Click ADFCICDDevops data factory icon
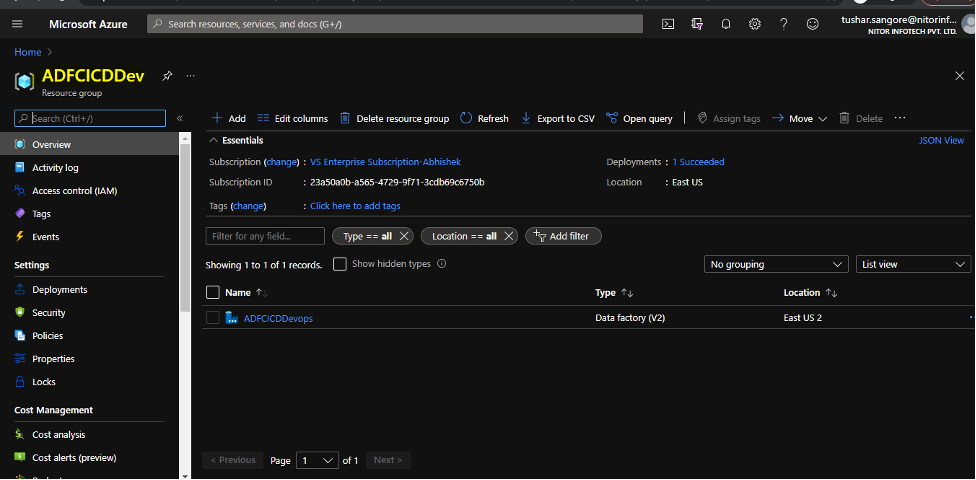Screen dimensions: 976x480 tap(232, 318)
